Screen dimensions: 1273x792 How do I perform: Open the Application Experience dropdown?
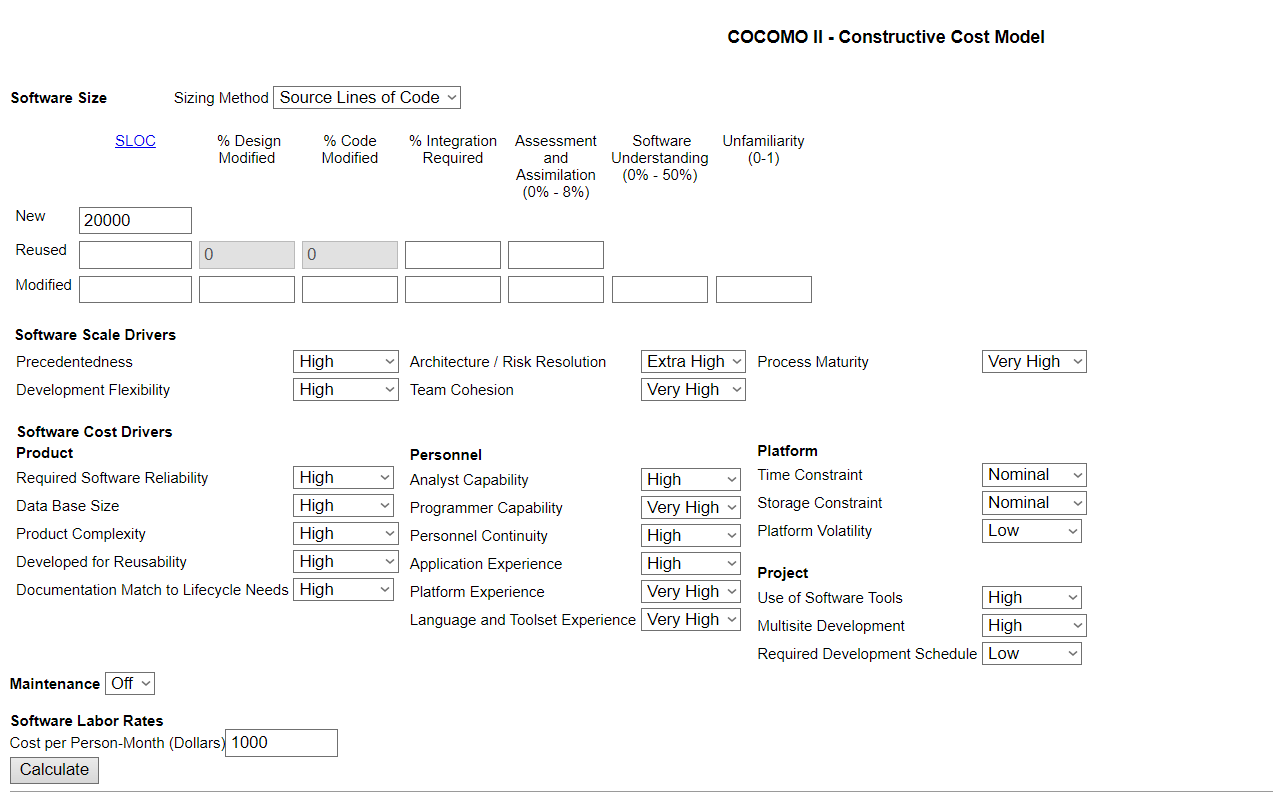click(x=691, y=564)
